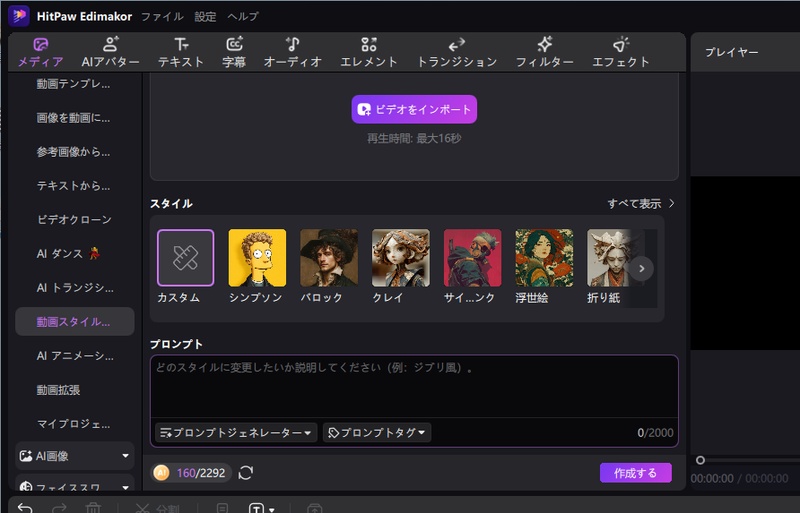Click the プレイヤー panel title

[732, 52]
